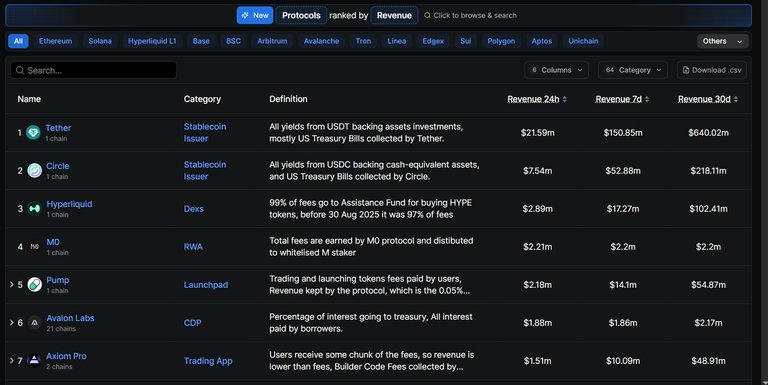Click the Tether logo icon
Image resolution: width=768 pixels, height=385 pixels.
[33, 132]
